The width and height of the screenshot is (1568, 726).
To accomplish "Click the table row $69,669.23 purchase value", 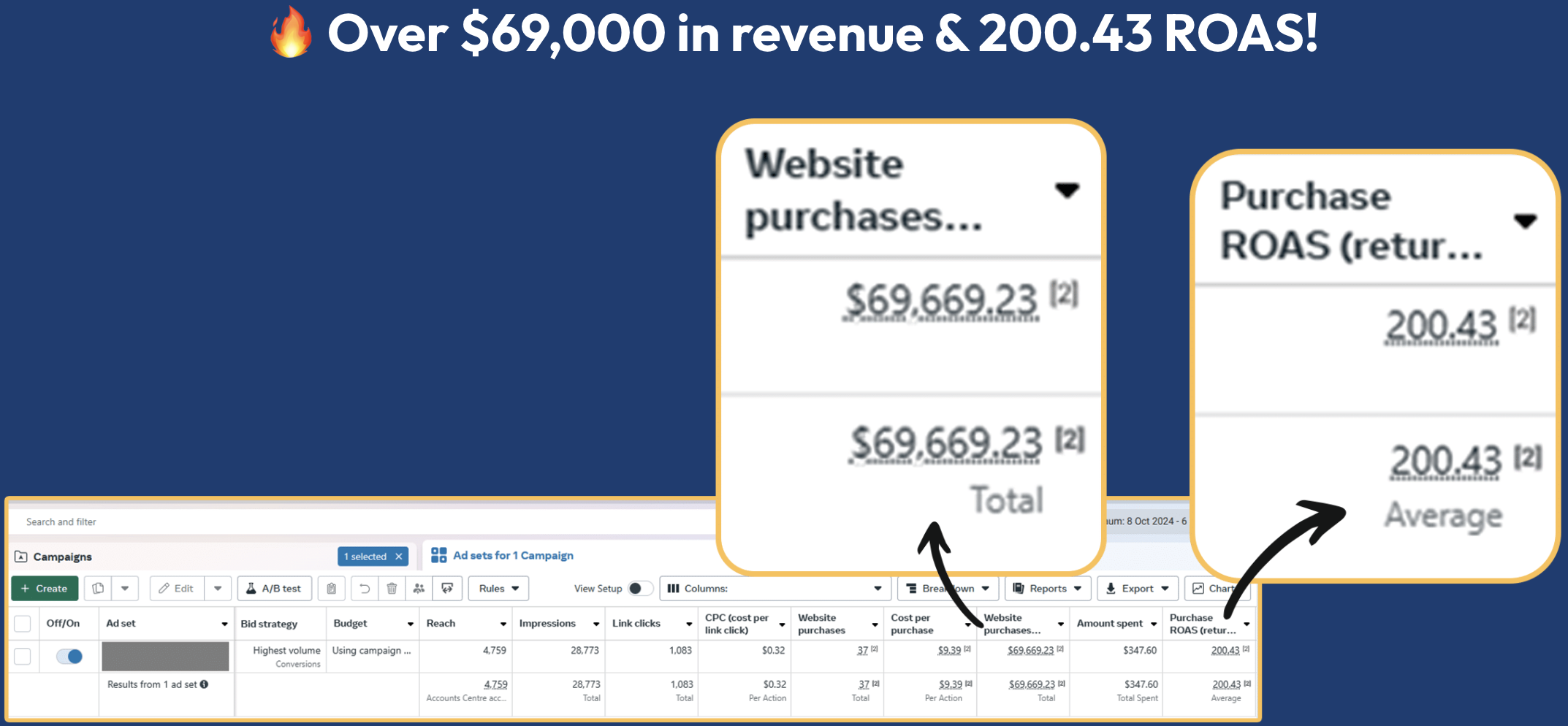I will (x=1030, y=650).
